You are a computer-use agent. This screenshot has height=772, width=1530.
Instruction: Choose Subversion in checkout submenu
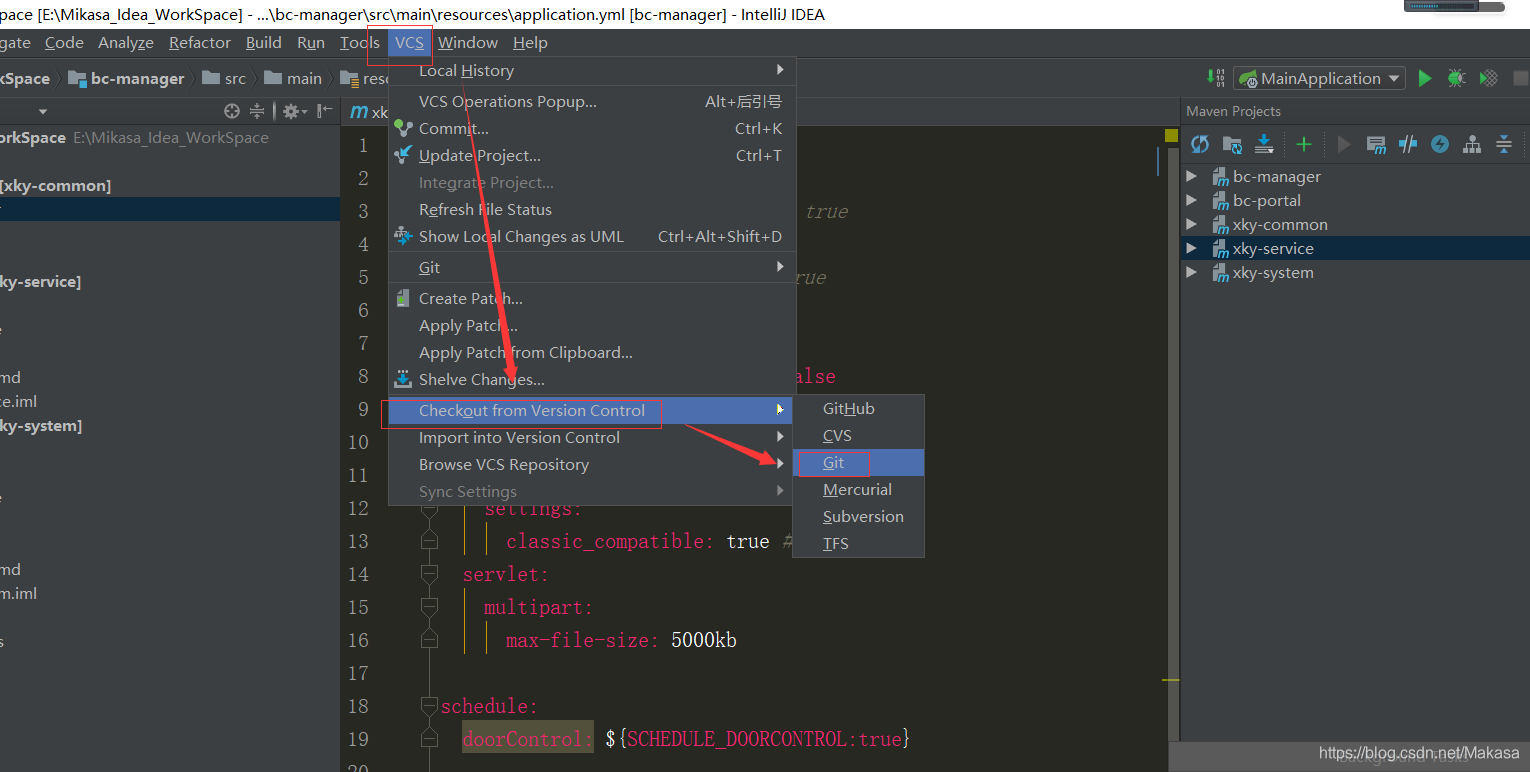click(858, 516)
